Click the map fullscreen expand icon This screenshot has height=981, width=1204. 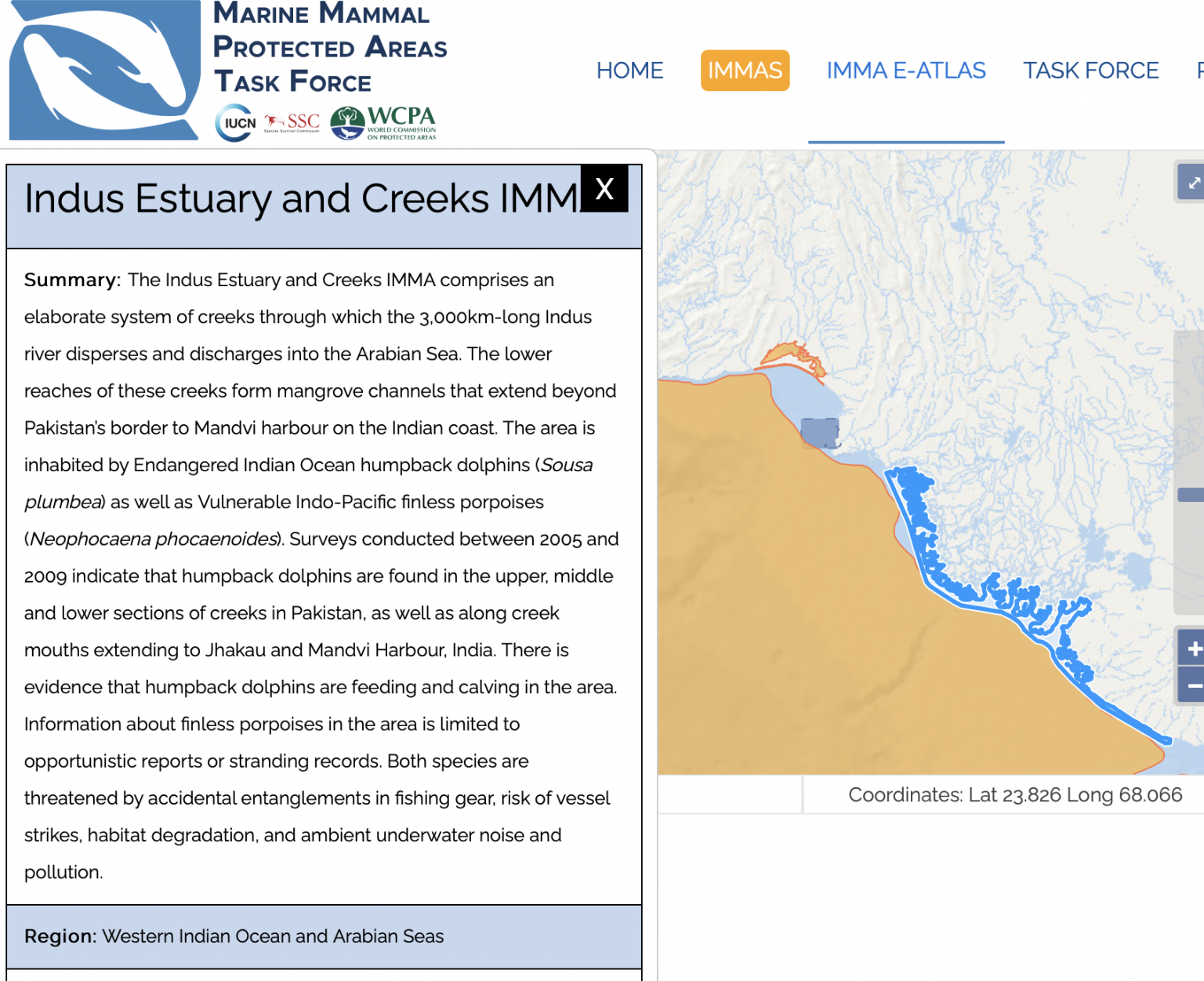click(x=1193, y=183)
